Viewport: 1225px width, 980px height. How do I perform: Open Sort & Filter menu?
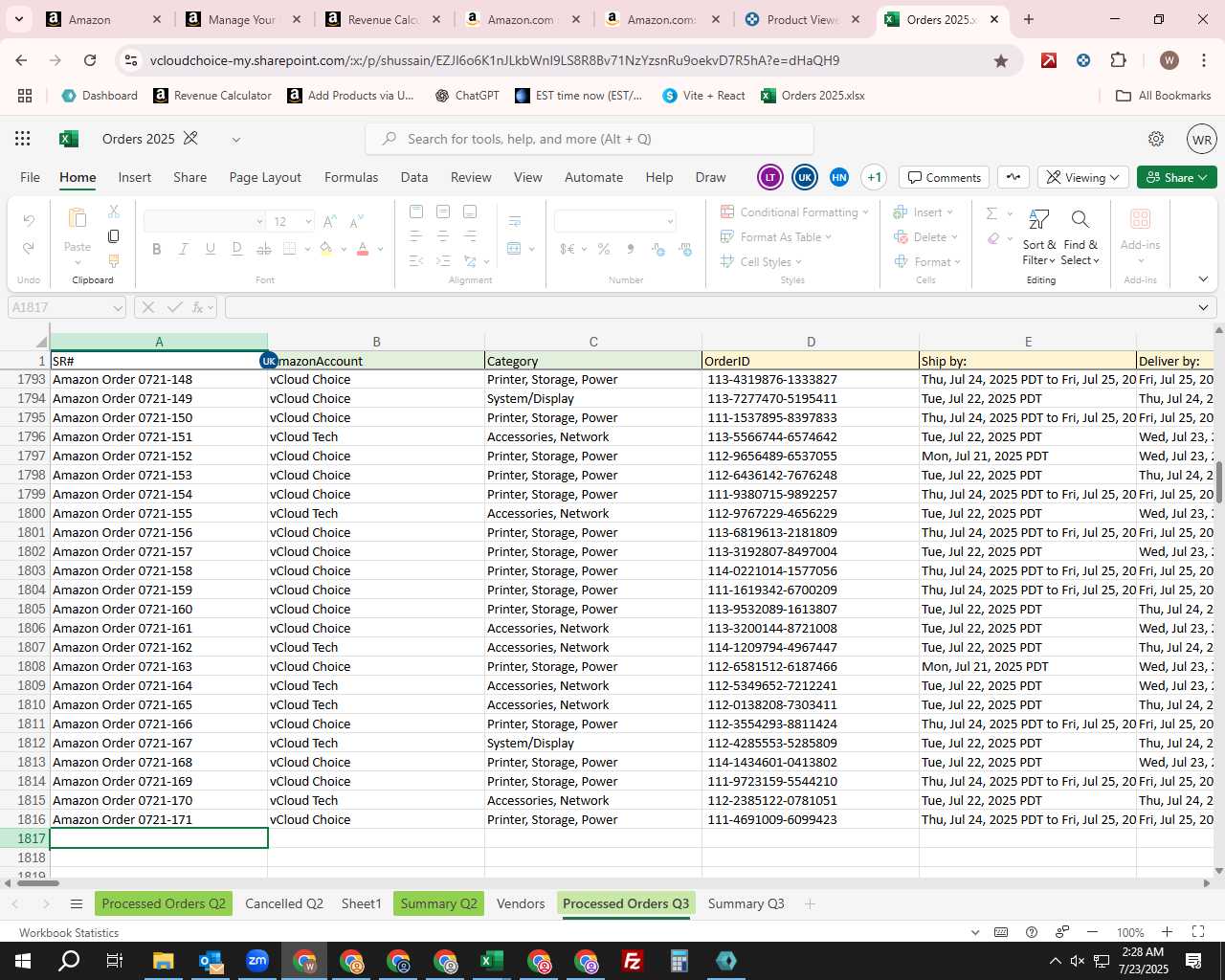pyautogui.click(x=1038, y=238)
